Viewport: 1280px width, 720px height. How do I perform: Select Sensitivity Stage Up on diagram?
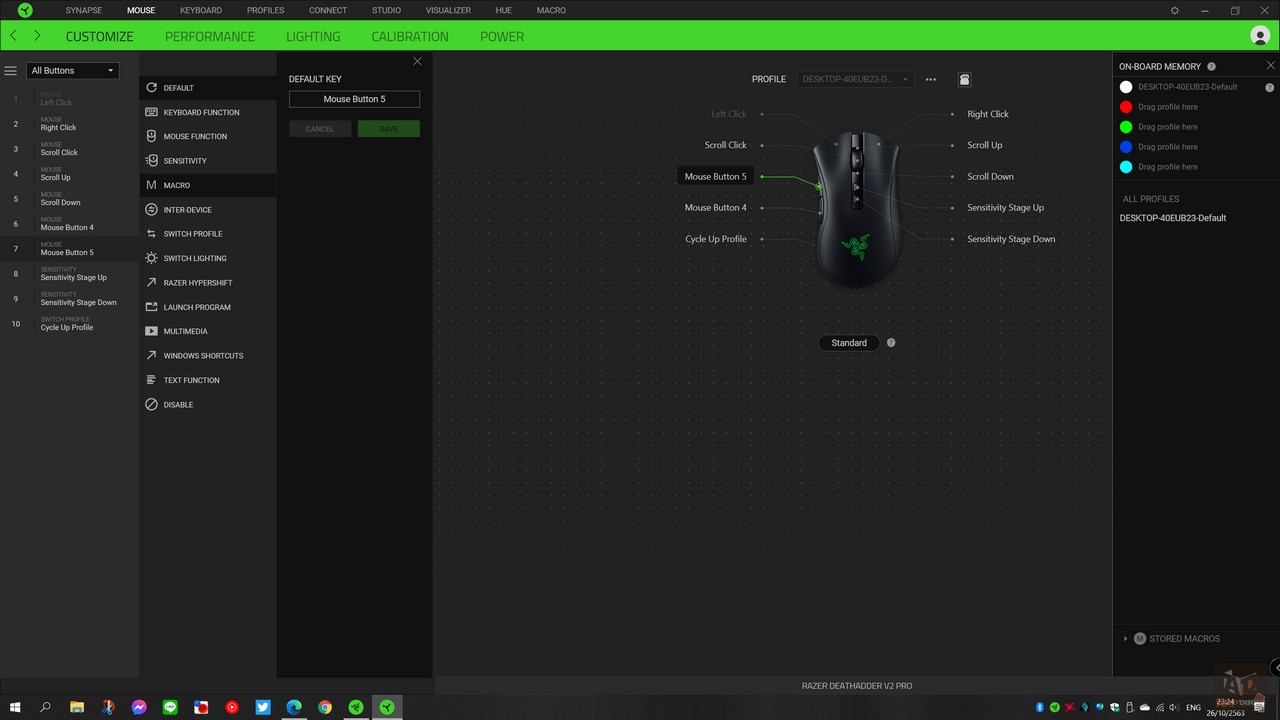(1005, 208)
